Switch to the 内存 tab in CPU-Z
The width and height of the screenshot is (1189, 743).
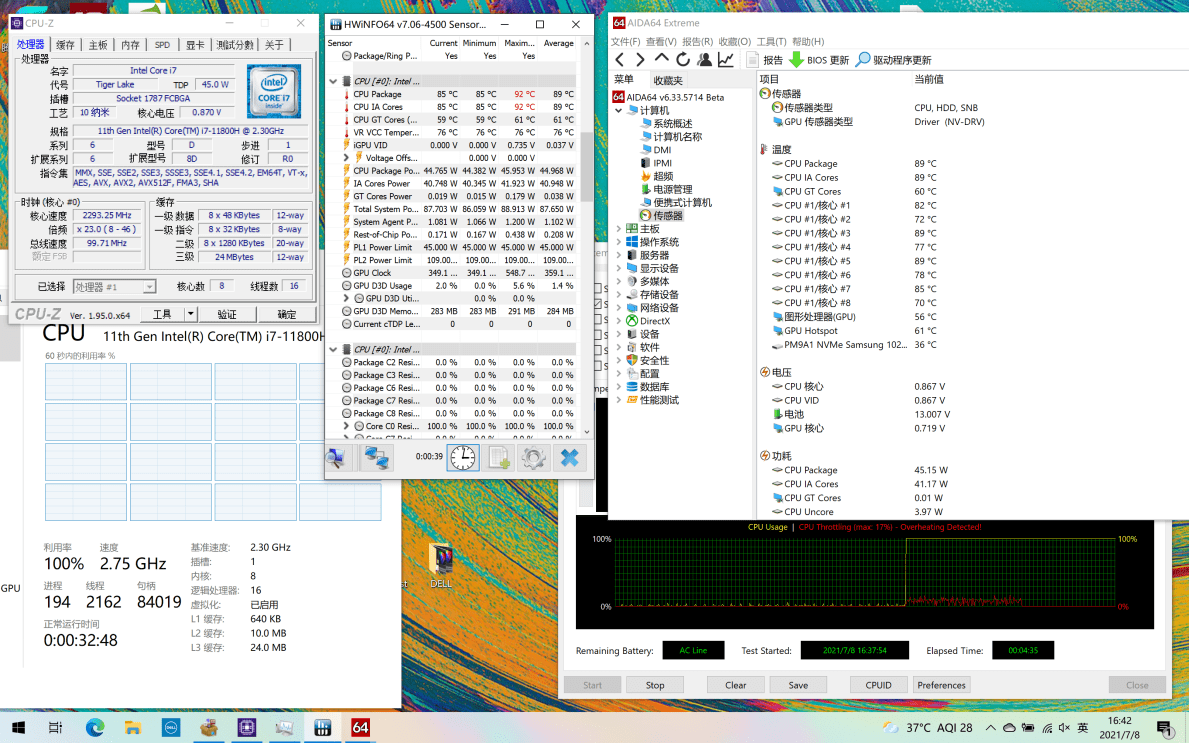[x=130, y=45]
